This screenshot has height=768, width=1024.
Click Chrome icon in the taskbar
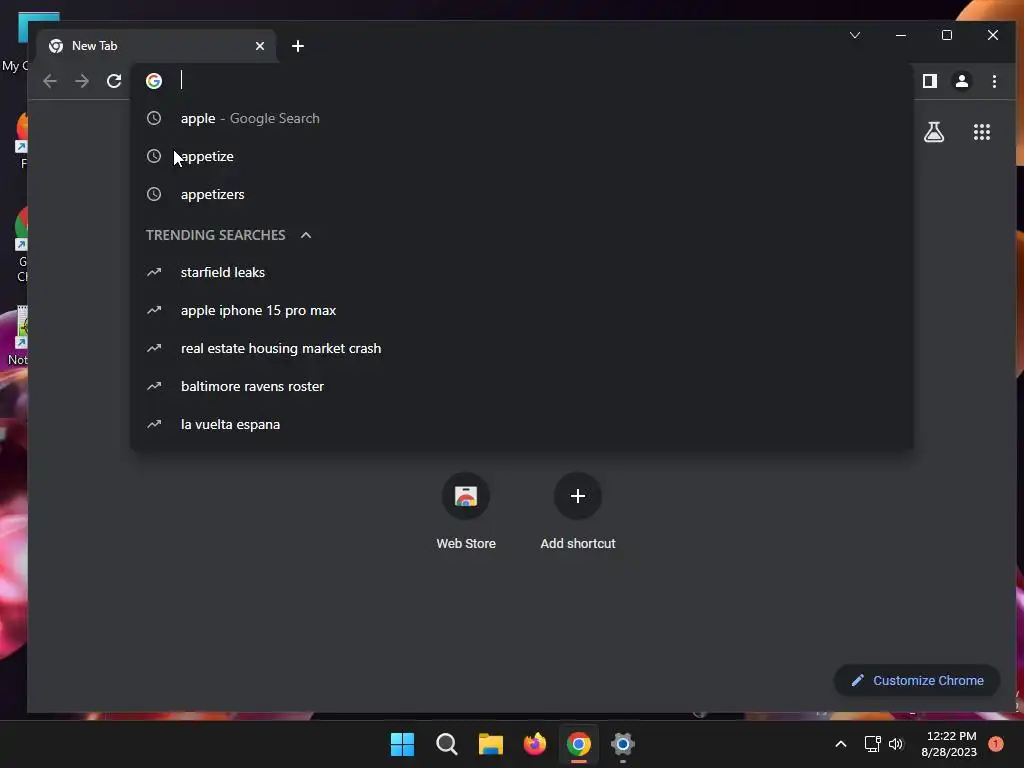click(579, 744)
